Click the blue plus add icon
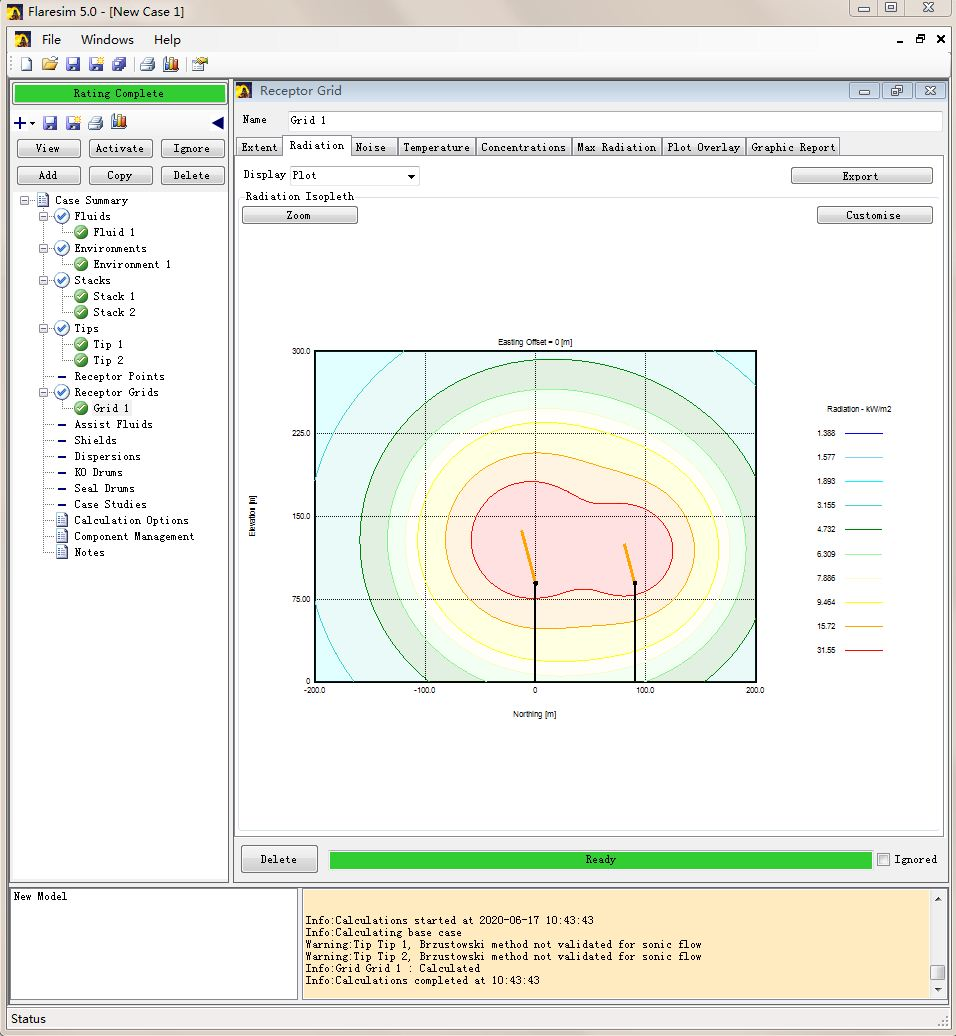Viewport: 956px width, 1036px height. point(20,123)
